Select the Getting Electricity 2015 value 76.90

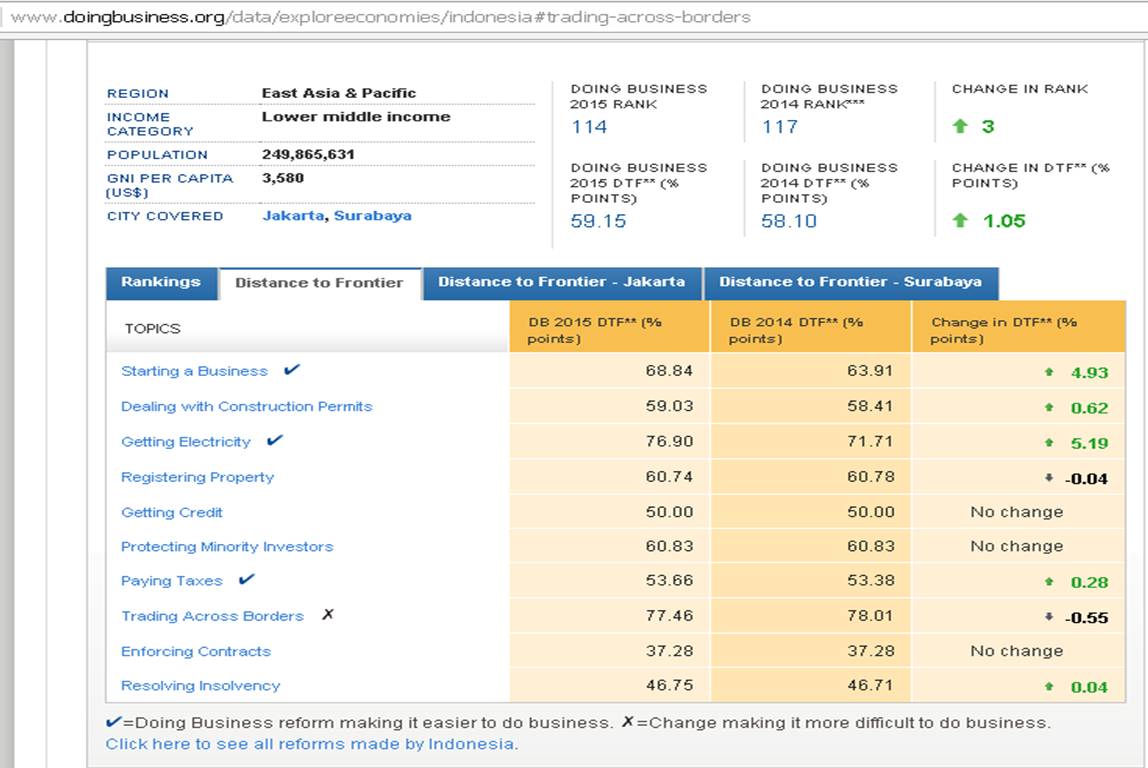pos(669,441)
